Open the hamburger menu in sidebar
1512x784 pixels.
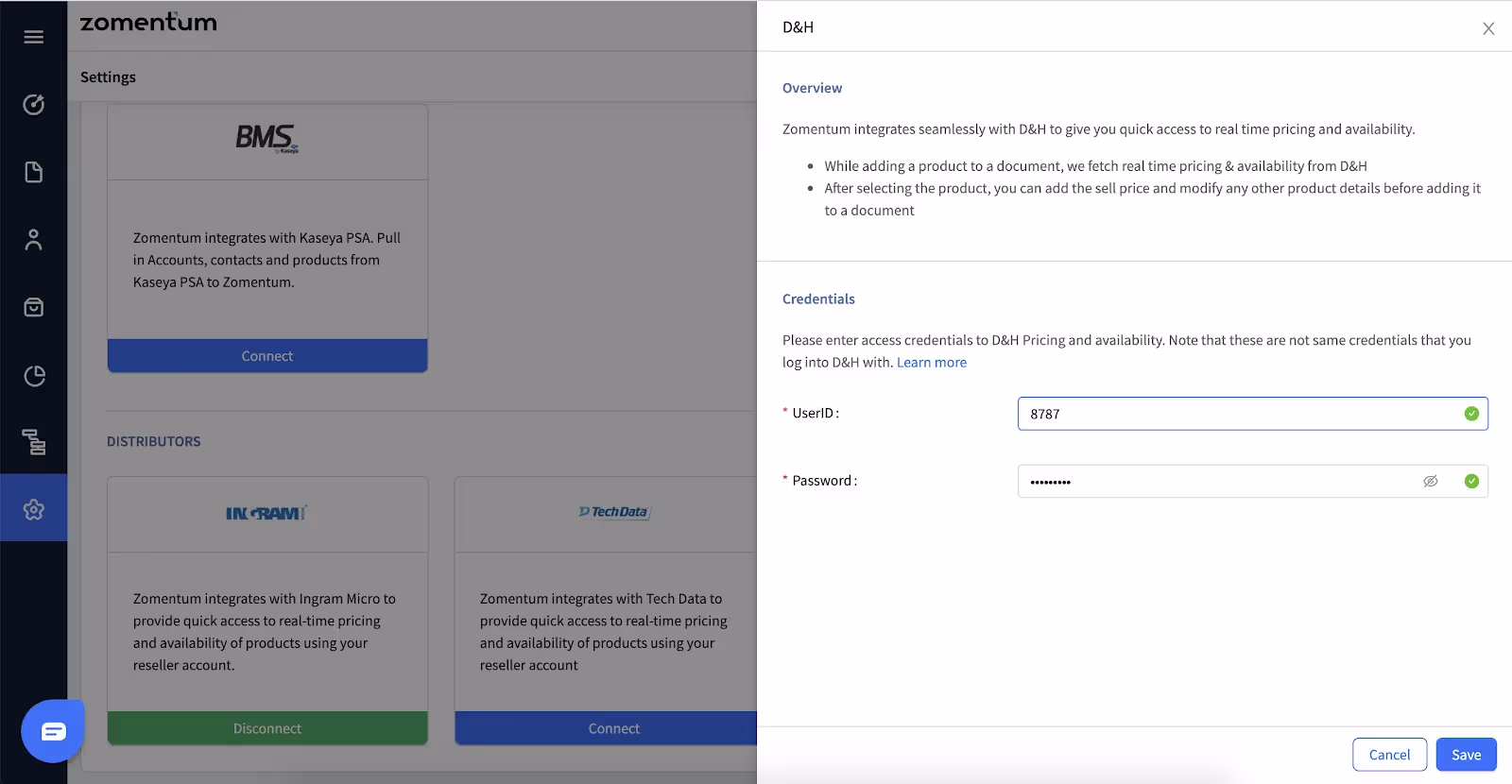click(34, 37)
